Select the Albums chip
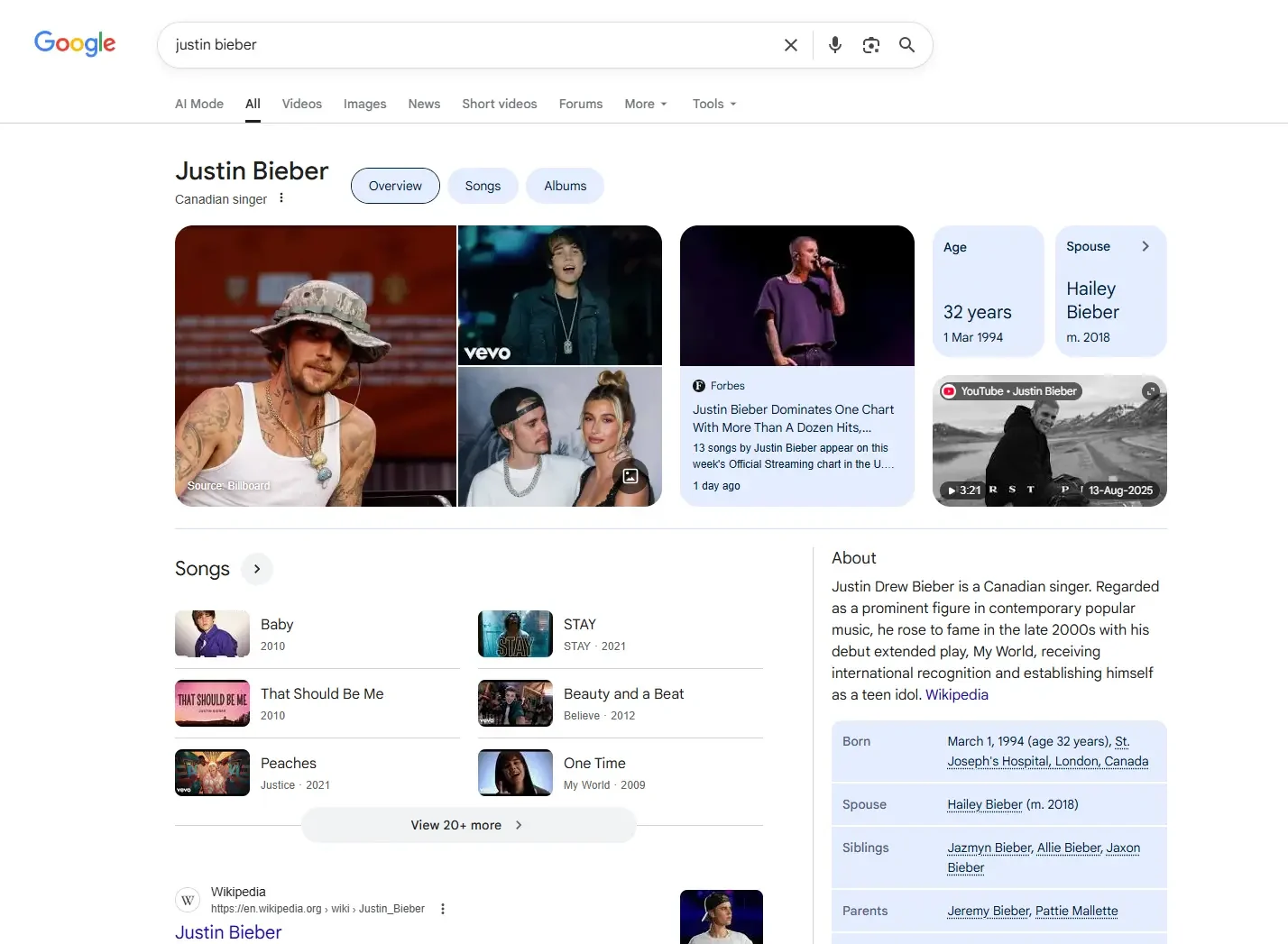Screen dimensions: 1288x944 [566, 186]
